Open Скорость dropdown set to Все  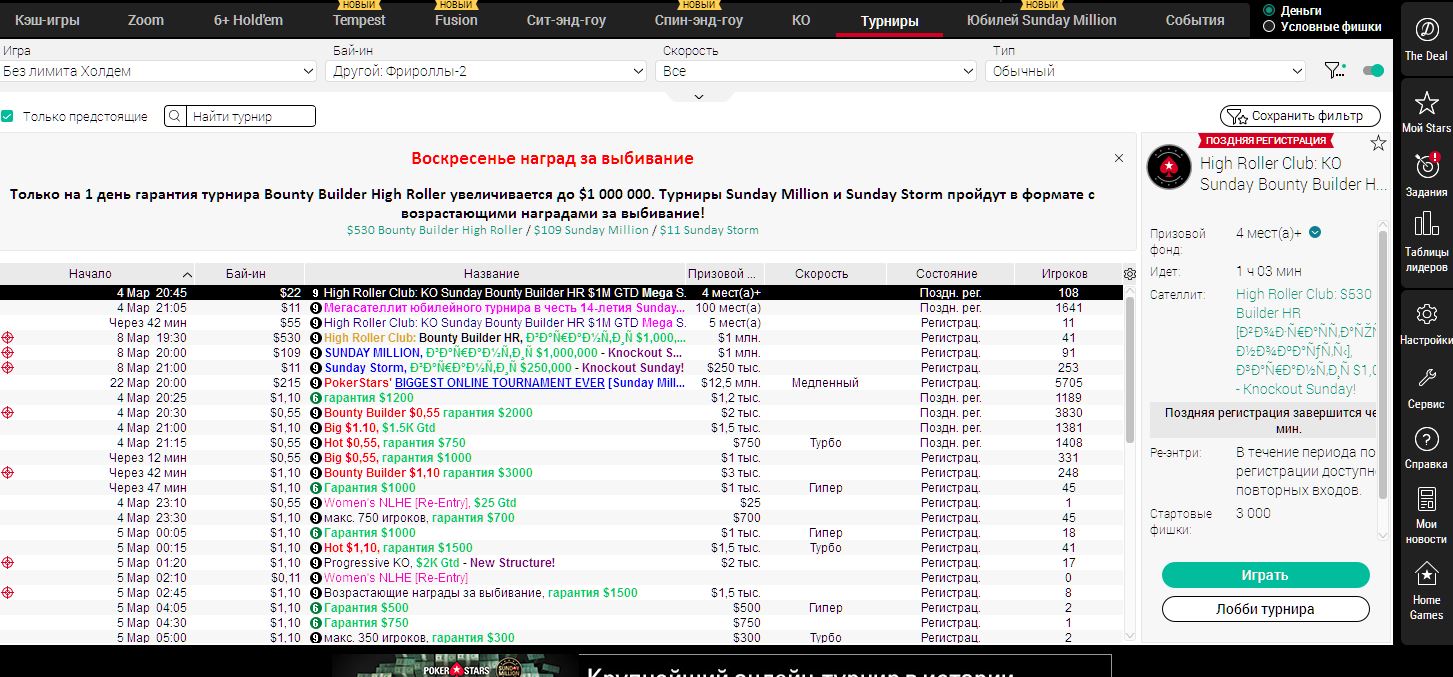tap(816, 71)
